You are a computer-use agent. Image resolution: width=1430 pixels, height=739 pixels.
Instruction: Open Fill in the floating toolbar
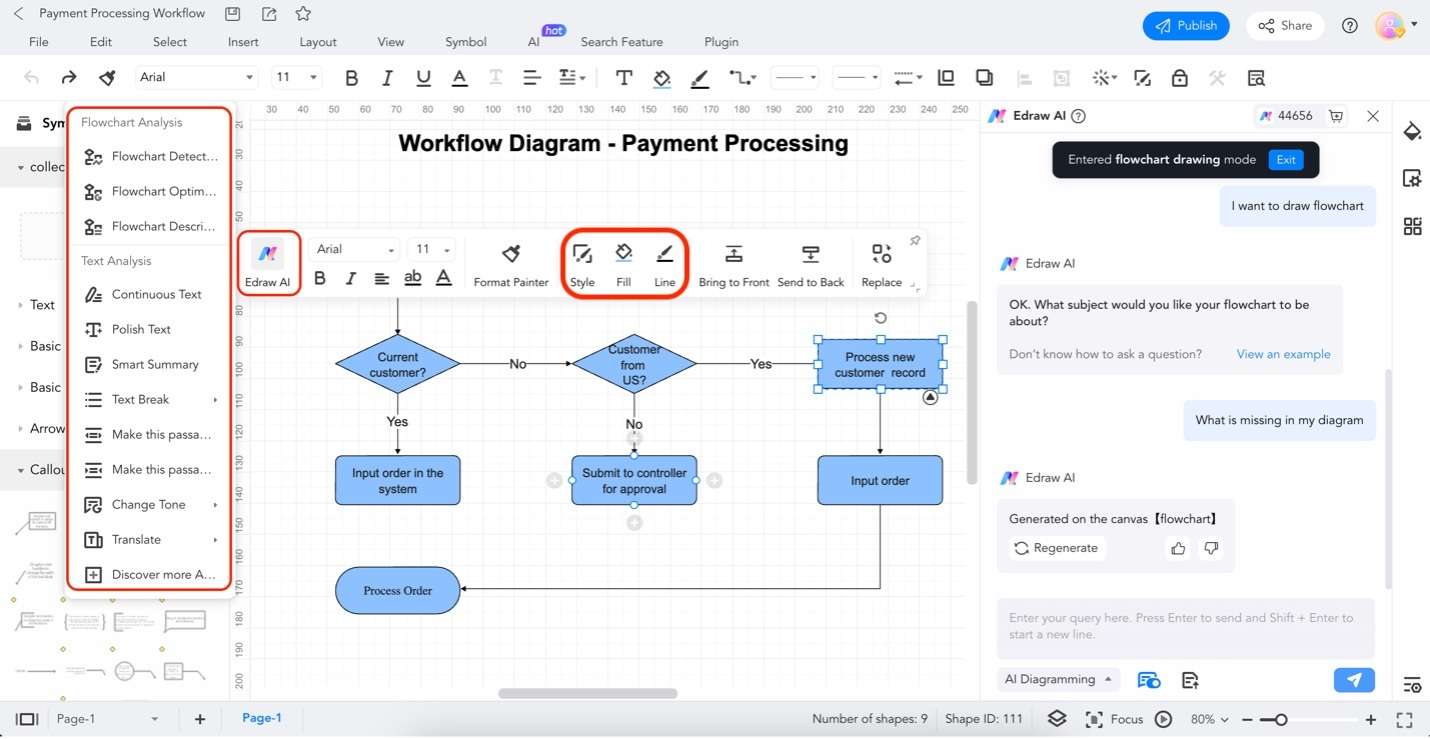[624, 265]
